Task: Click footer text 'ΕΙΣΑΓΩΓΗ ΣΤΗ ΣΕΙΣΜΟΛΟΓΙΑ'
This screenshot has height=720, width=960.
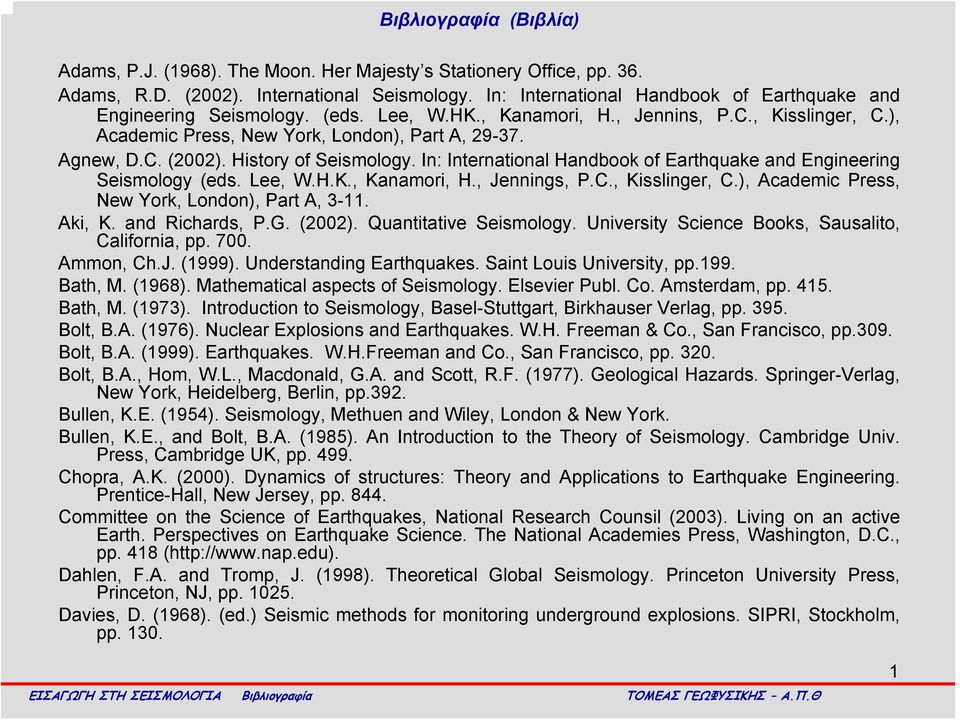Action: pos(125,696)
